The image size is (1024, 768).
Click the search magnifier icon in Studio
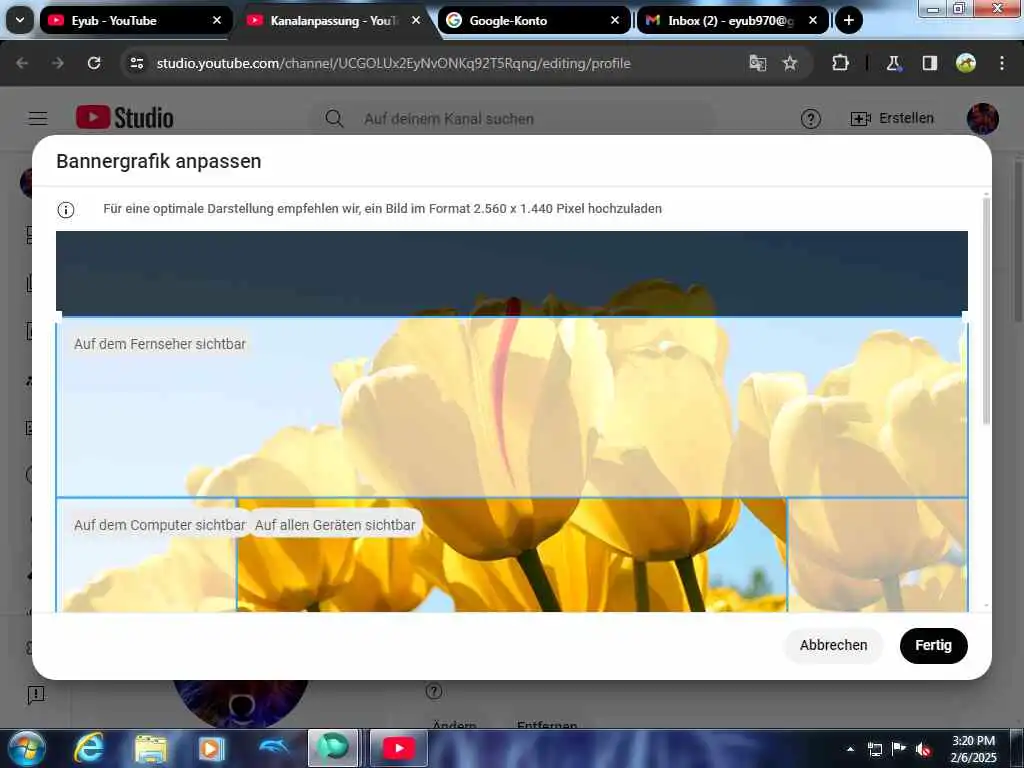coord(334,119)
